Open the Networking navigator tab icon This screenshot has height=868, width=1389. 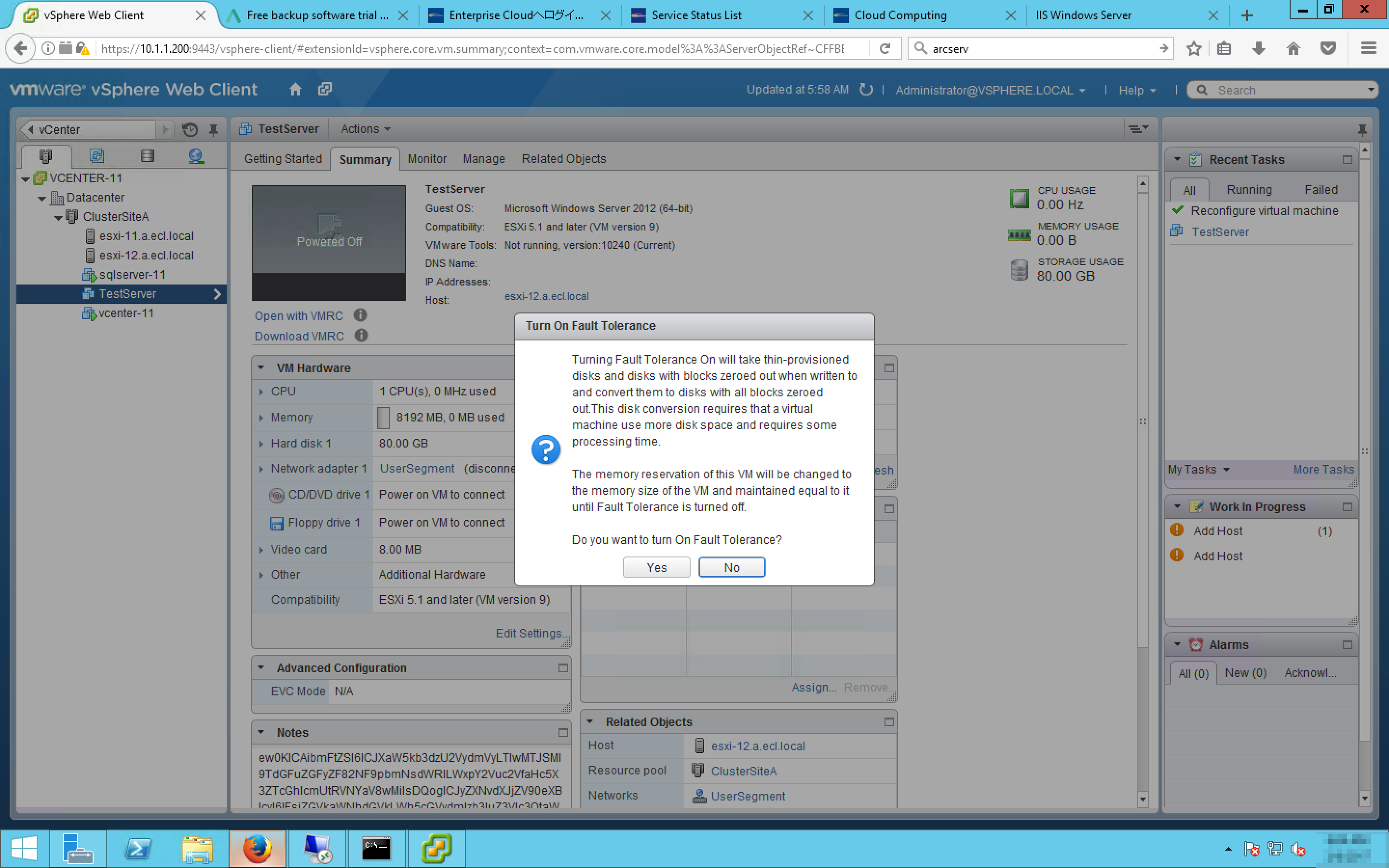(x=196, y=156)
